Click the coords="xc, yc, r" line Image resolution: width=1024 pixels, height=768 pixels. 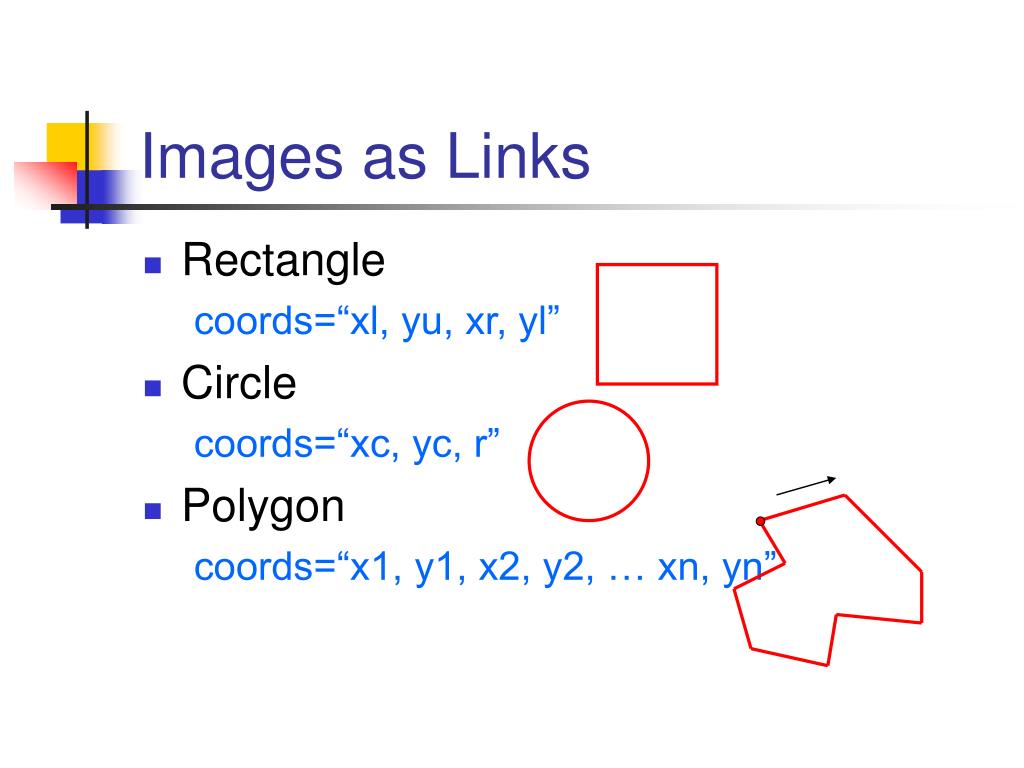(x=347, y=445)
